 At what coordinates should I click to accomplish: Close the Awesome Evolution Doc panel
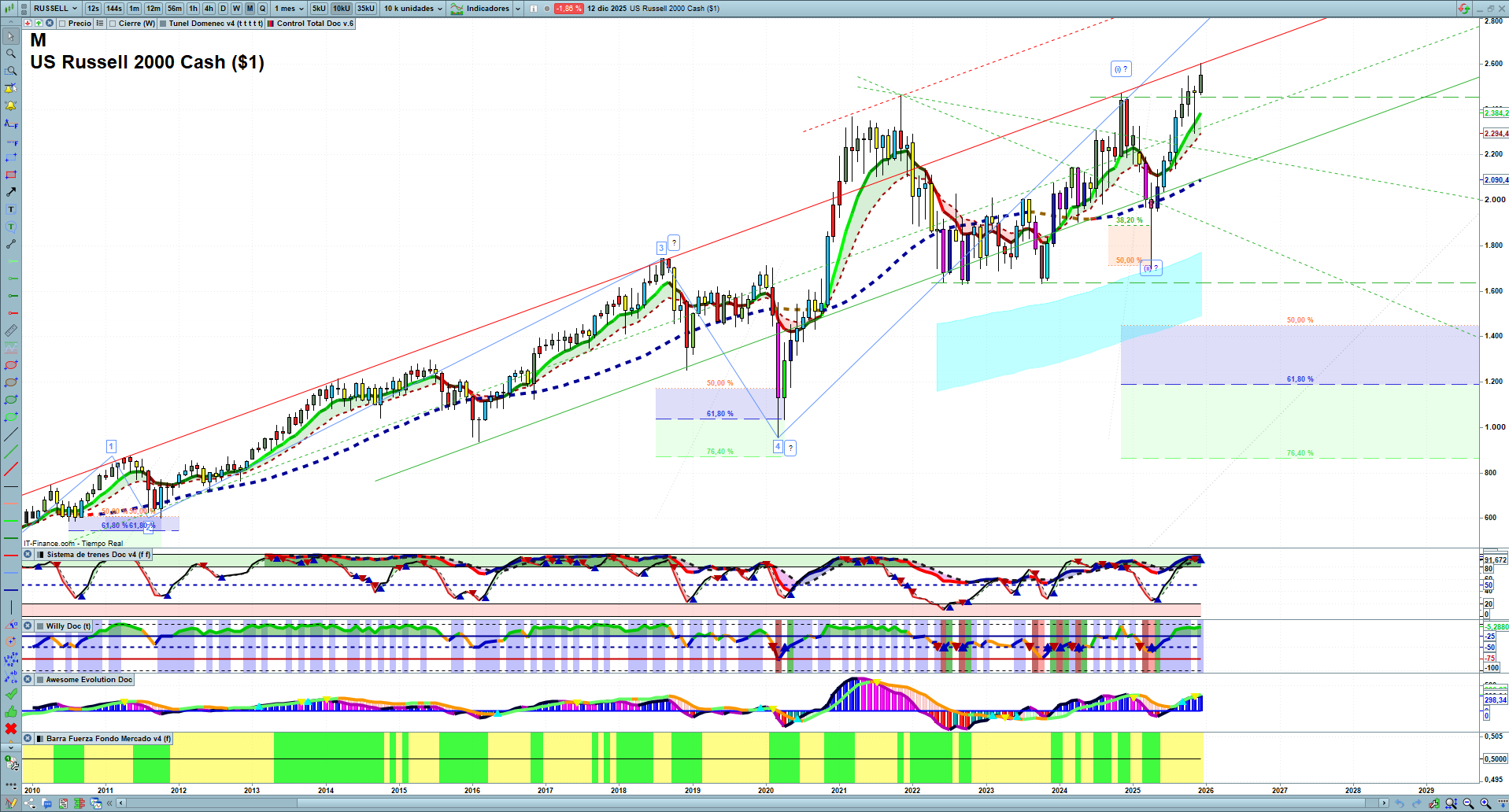(28, 680)
